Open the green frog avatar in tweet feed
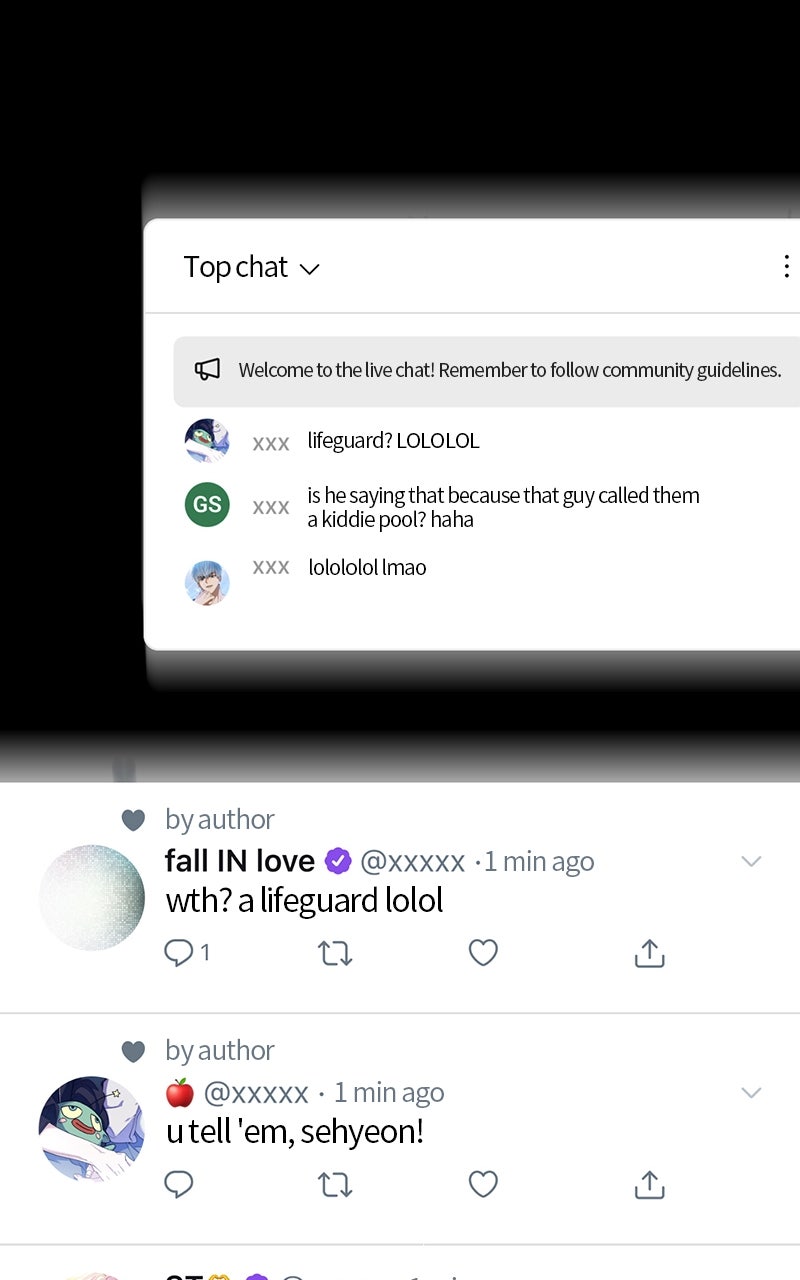Viewport: 800px width, 1280px height. 92,1129
